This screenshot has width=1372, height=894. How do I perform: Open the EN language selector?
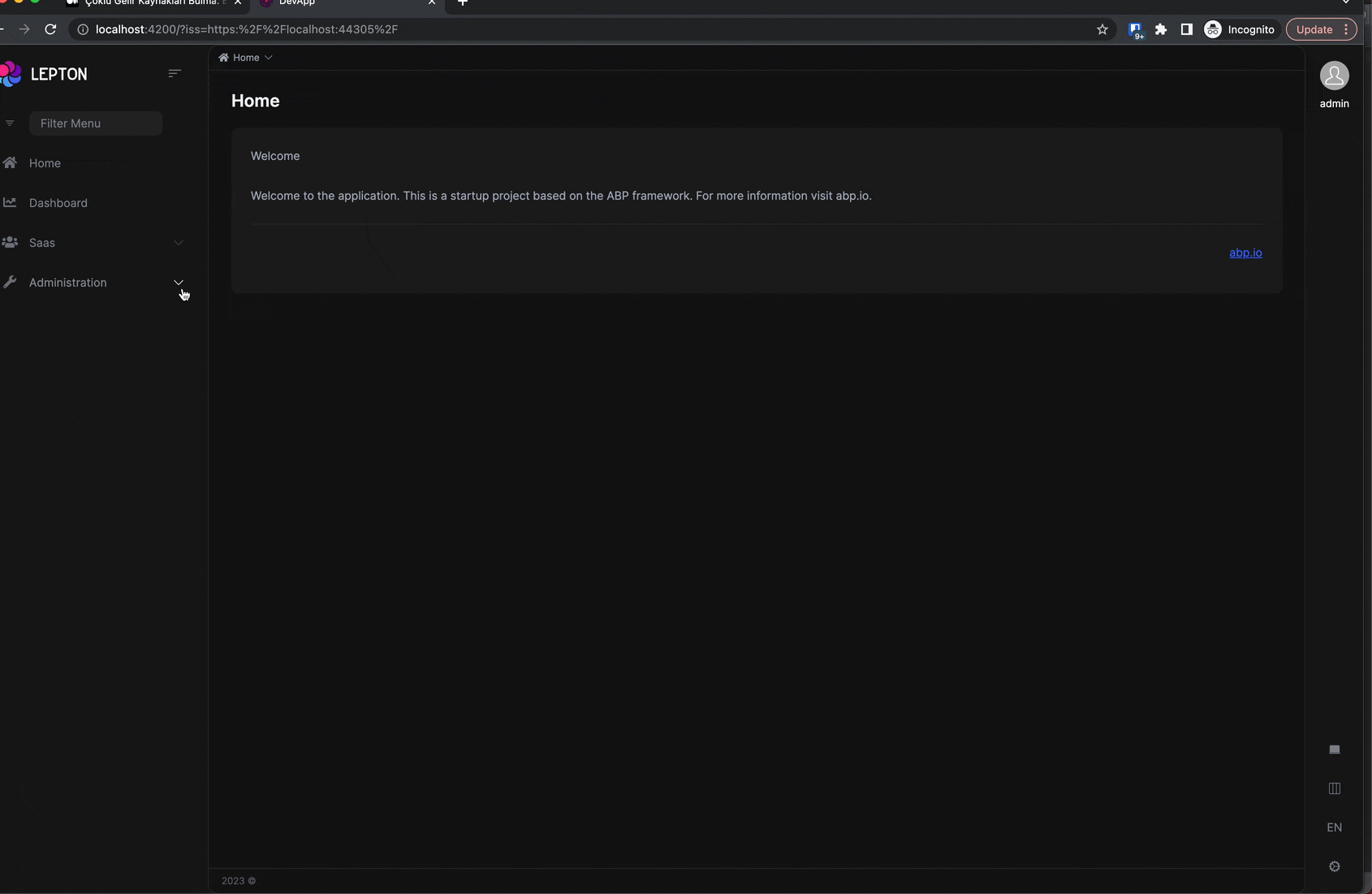click(1334, 827)
